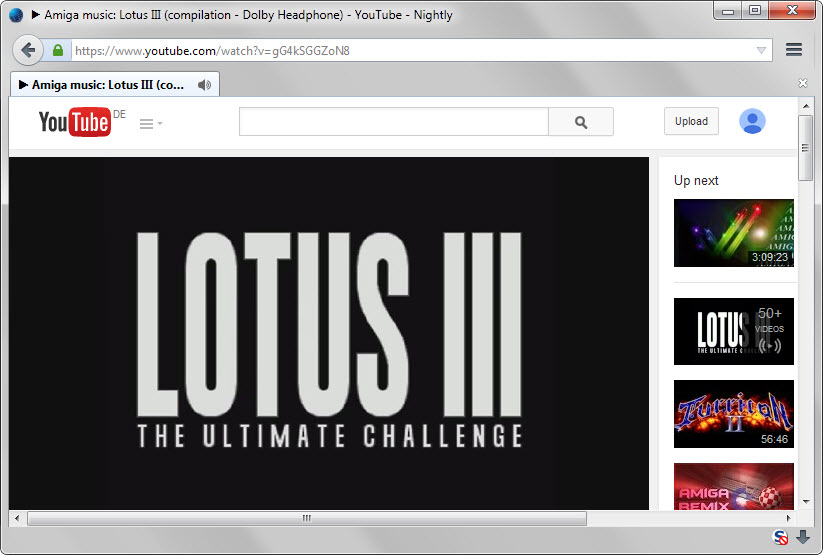The height and width of the screenshot is (555, 823).
Task: Open the Amiga Remix thumbnail
Action: pyautogui.click(x=733, y=486)
